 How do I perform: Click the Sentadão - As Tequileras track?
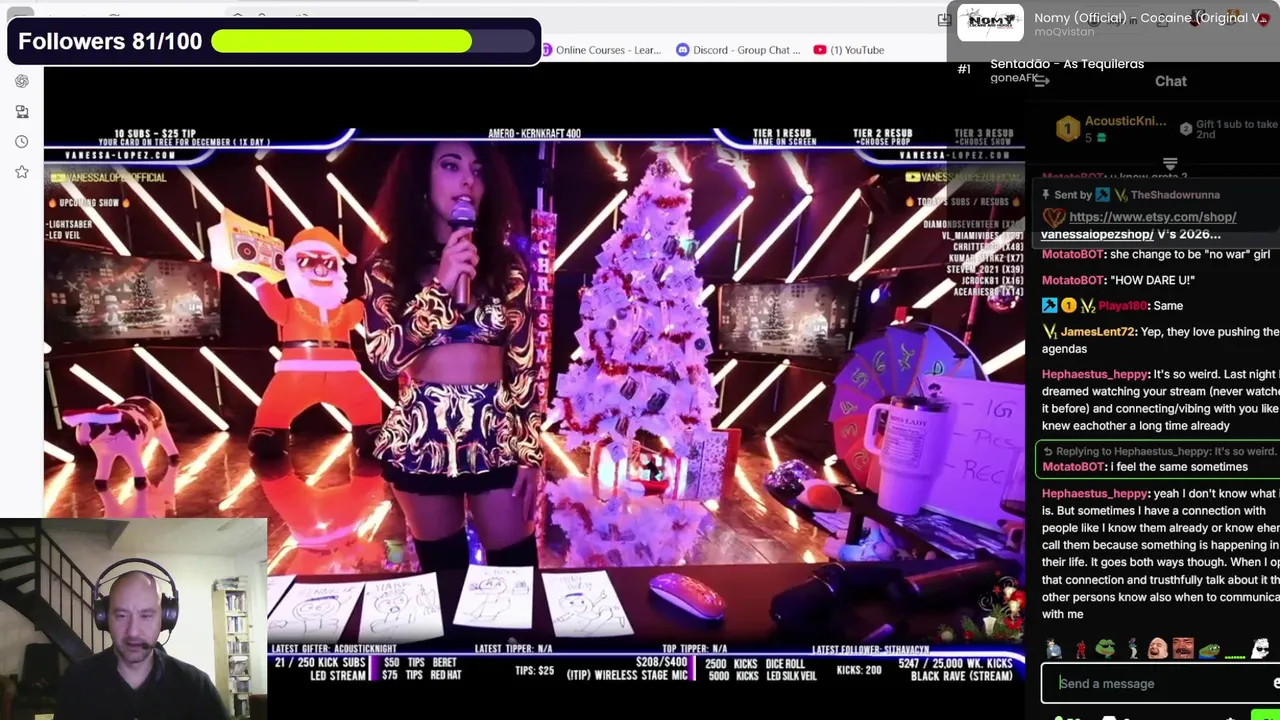click(x=1067, y=64)
